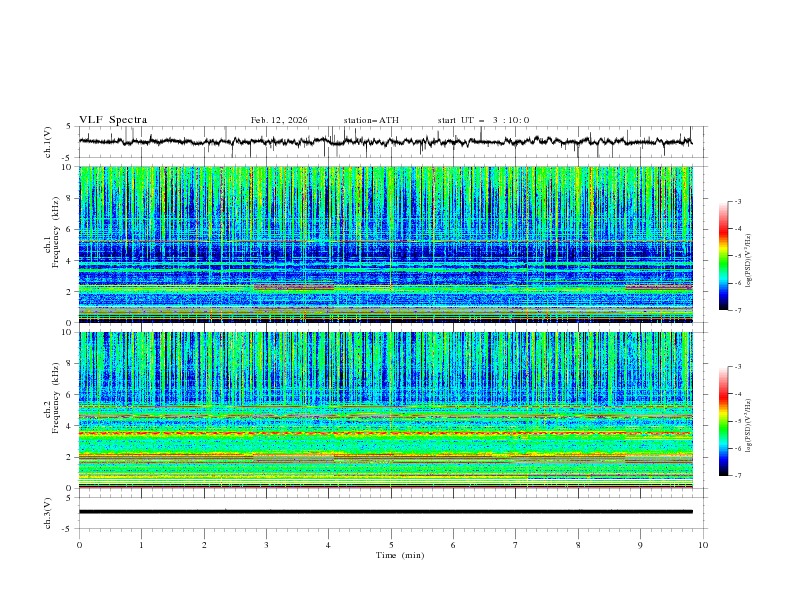Click inside the ch.2 spectrogram panel
The width and height of the screenshot is (792, 612).
386,410
